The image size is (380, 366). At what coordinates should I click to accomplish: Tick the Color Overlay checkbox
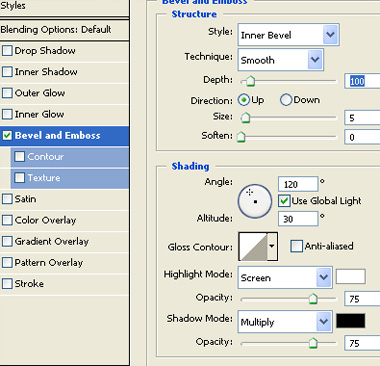click(7, 220)
